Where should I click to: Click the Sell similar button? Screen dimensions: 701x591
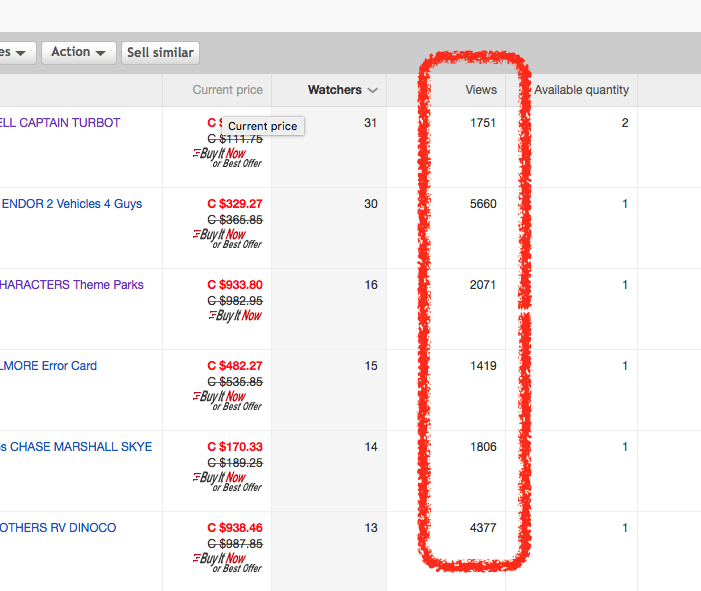point(160,52)
